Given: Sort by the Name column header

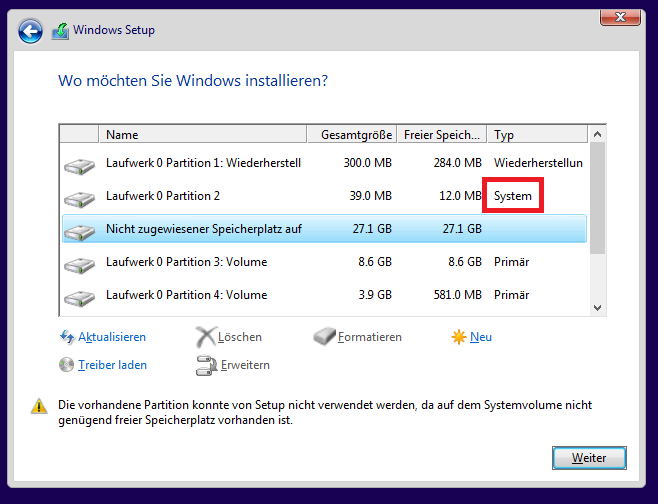Looking at the screenshot, I should click(x=203, y=135).
